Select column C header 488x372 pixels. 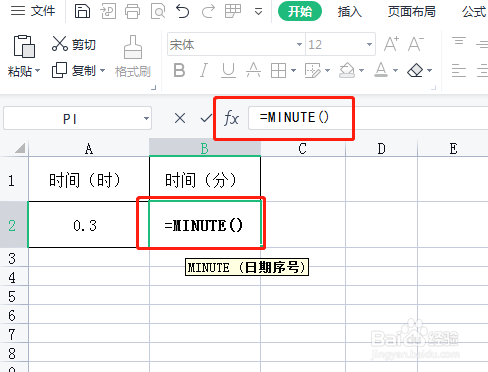(303, 148)
